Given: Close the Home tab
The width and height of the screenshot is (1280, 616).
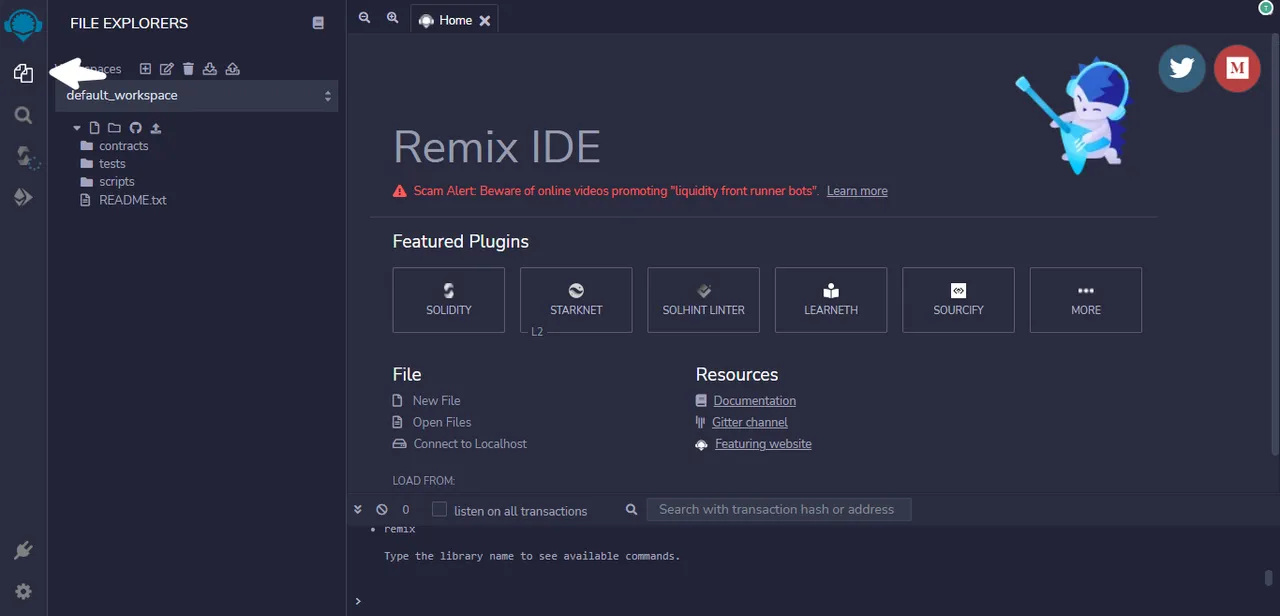Looking at the screenshot, I should (485, 20).
